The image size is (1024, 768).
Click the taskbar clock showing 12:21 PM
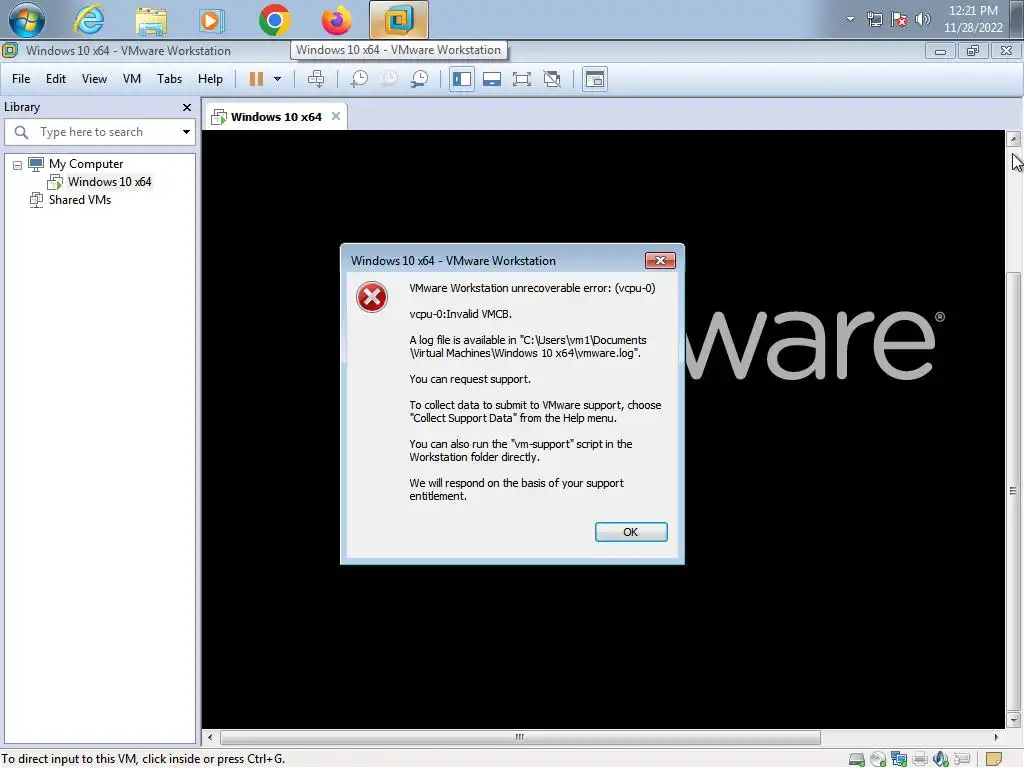[x=973, y=19]
